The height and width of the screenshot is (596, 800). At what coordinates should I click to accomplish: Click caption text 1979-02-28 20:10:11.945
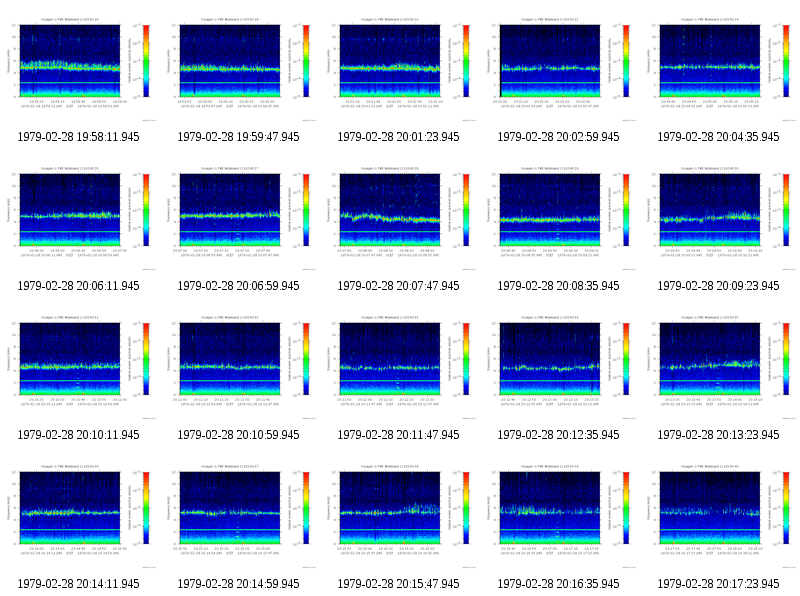point(78,435)
